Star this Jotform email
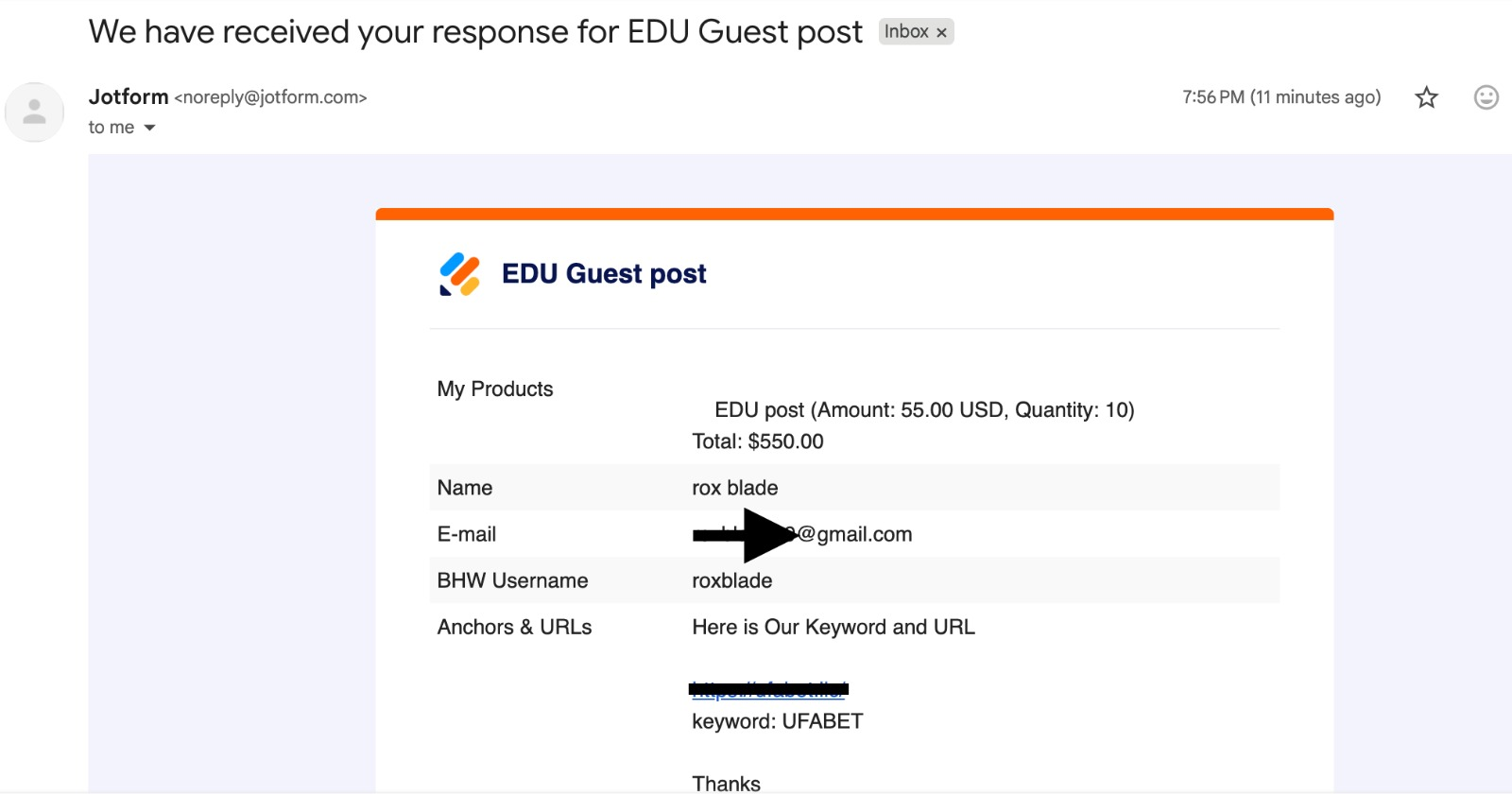 point(1426,97)
